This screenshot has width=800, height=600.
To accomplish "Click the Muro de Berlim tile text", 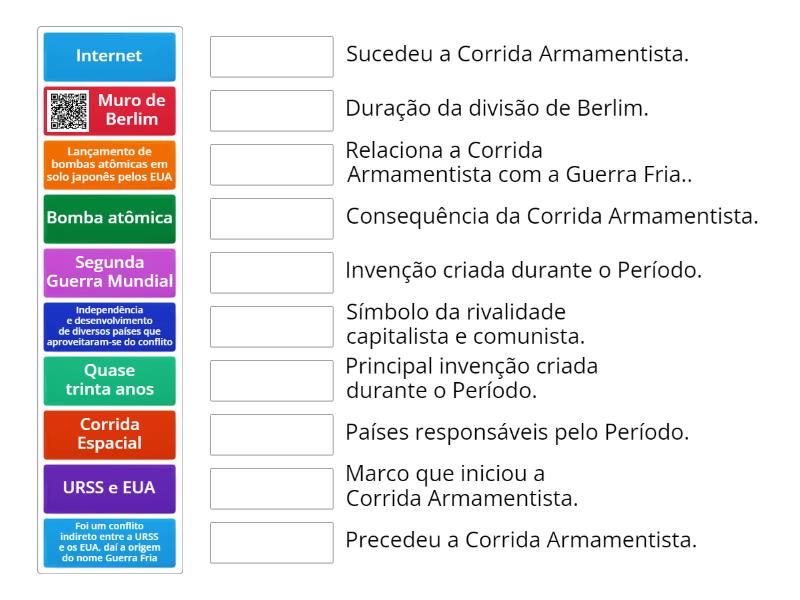I will (132, 111).
